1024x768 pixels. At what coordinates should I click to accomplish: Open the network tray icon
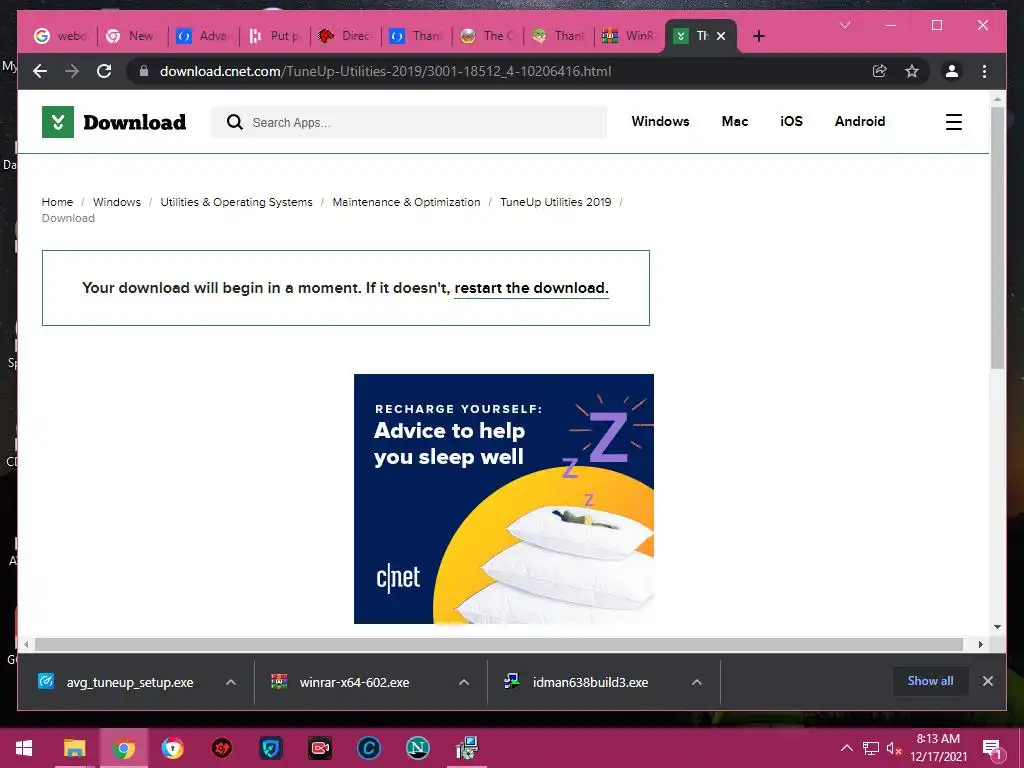pyautogui.click(x=871, y=748)
